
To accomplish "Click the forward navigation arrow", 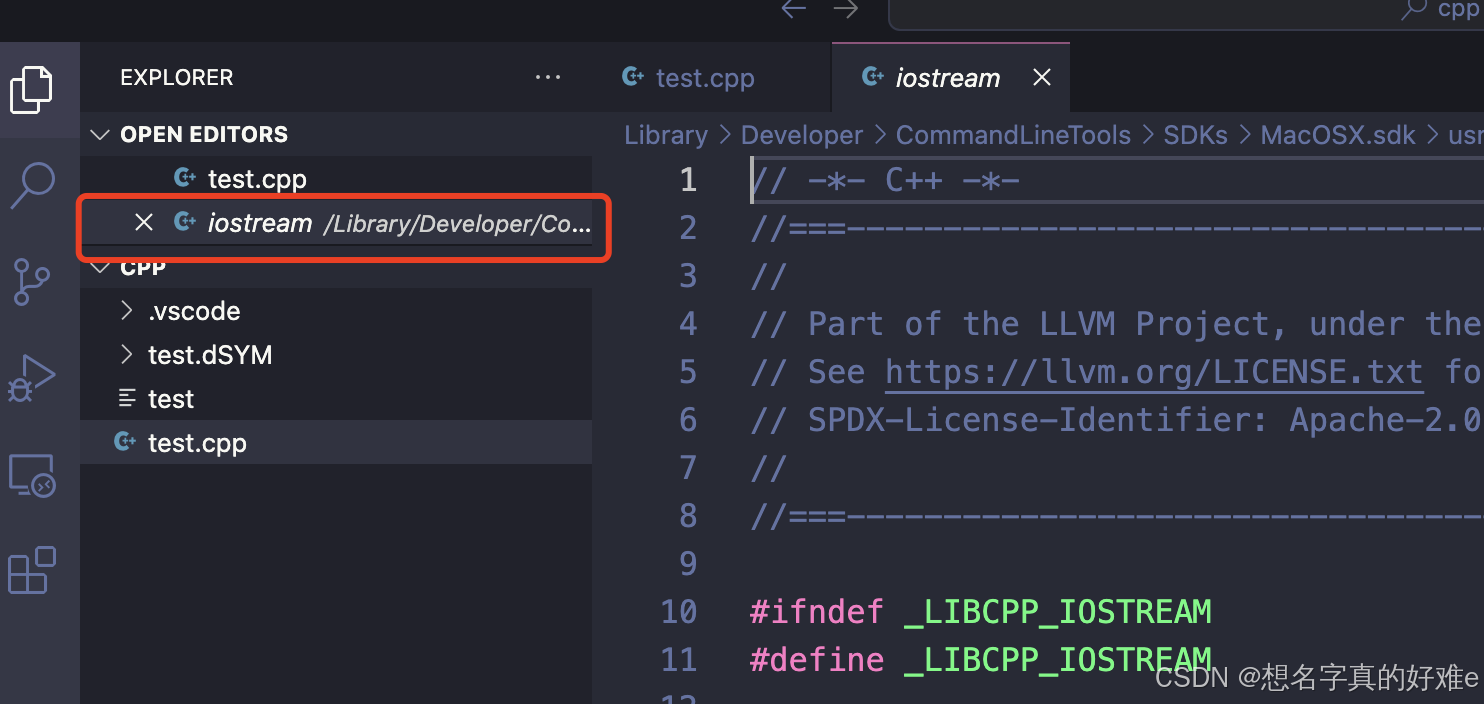I will click(x=845, y=9).
